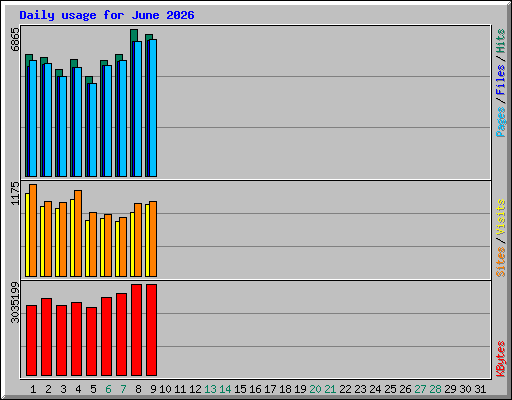Click the day 5 cyan hits bar
The image size is (512, 400).
[93, 130]
